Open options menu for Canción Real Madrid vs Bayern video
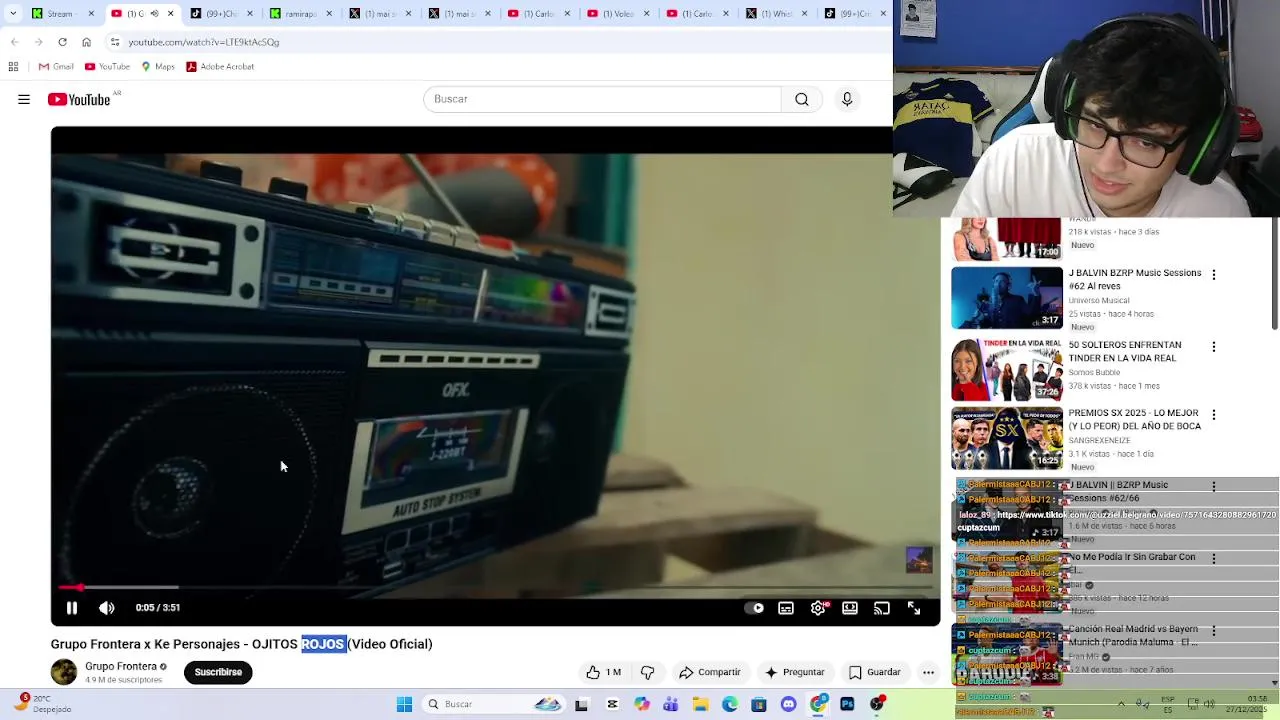Viewport: 1280px width, 720px height. click(1214, 630)
